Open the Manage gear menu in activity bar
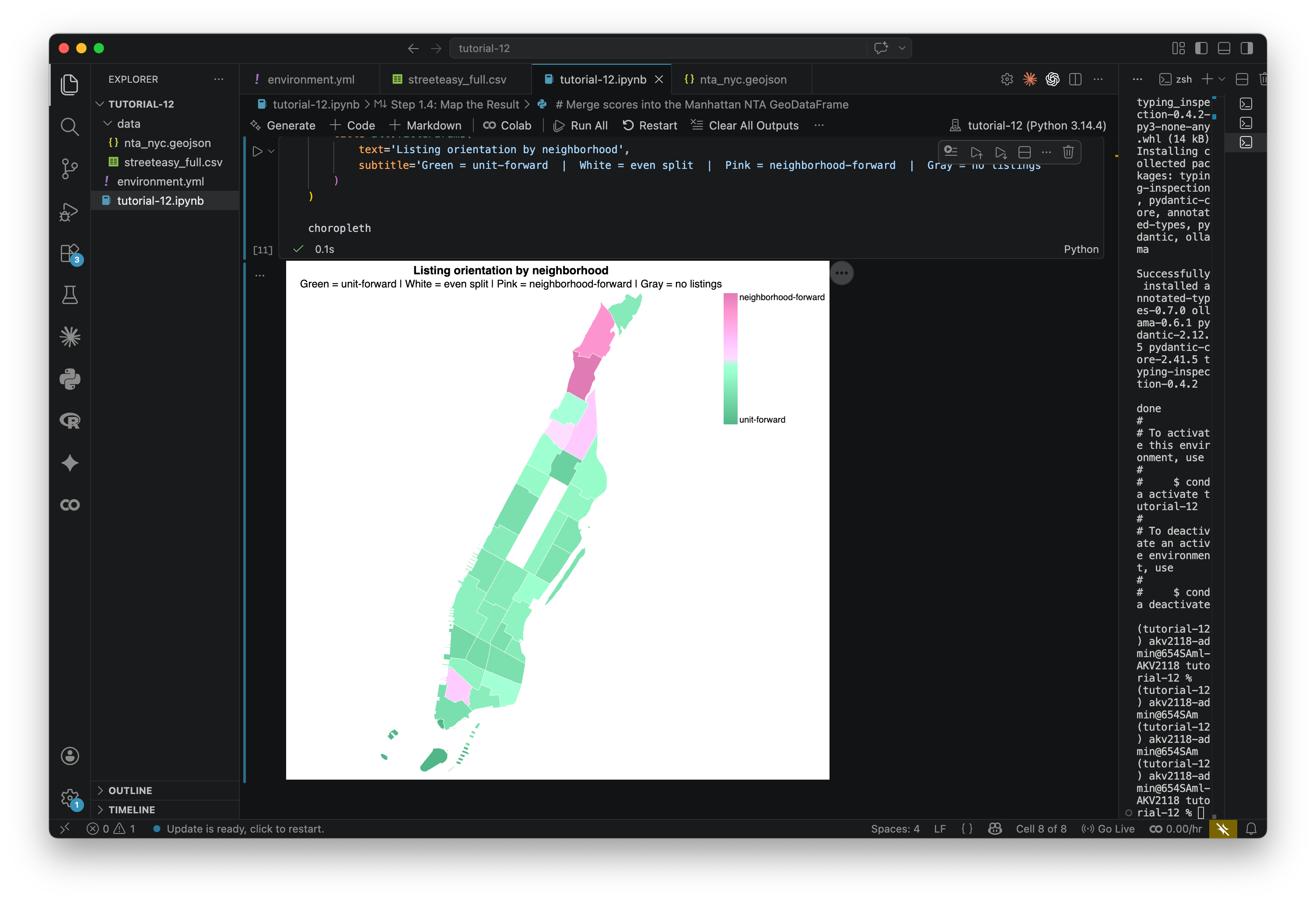This screenshot has width=1316, height=903. pyautogui.click(x=70, y=798)
